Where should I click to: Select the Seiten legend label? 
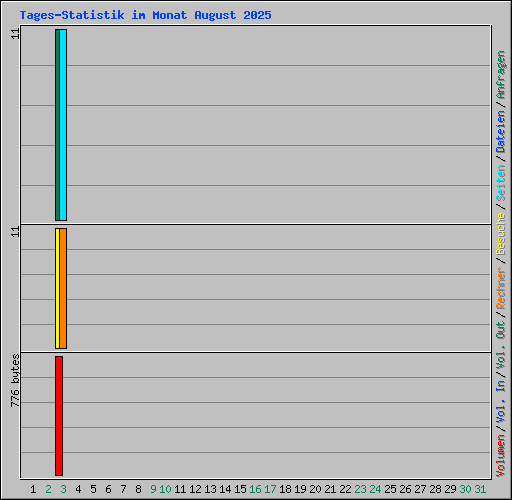click(501, 183)
